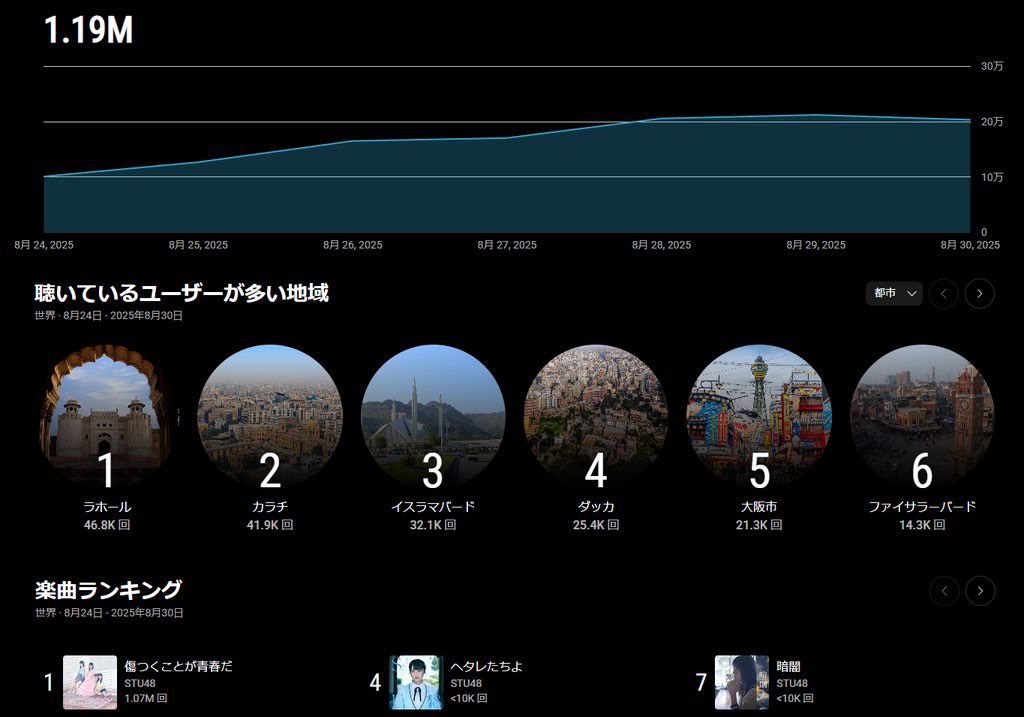Click the 14.3K 回 play count
The image size is (1024, 717).
coord(922,524)
